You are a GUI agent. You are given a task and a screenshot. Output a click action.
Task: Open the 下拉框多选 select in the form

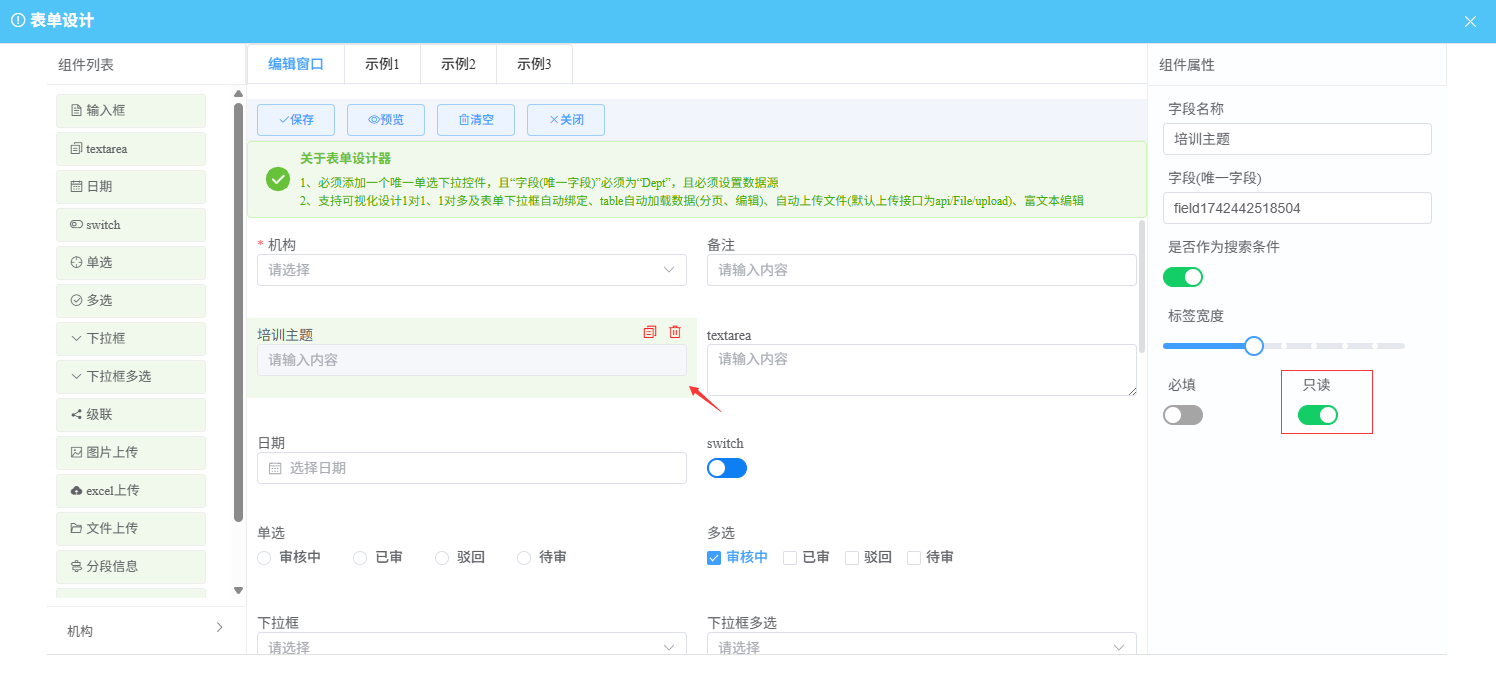tap(922, 643)
